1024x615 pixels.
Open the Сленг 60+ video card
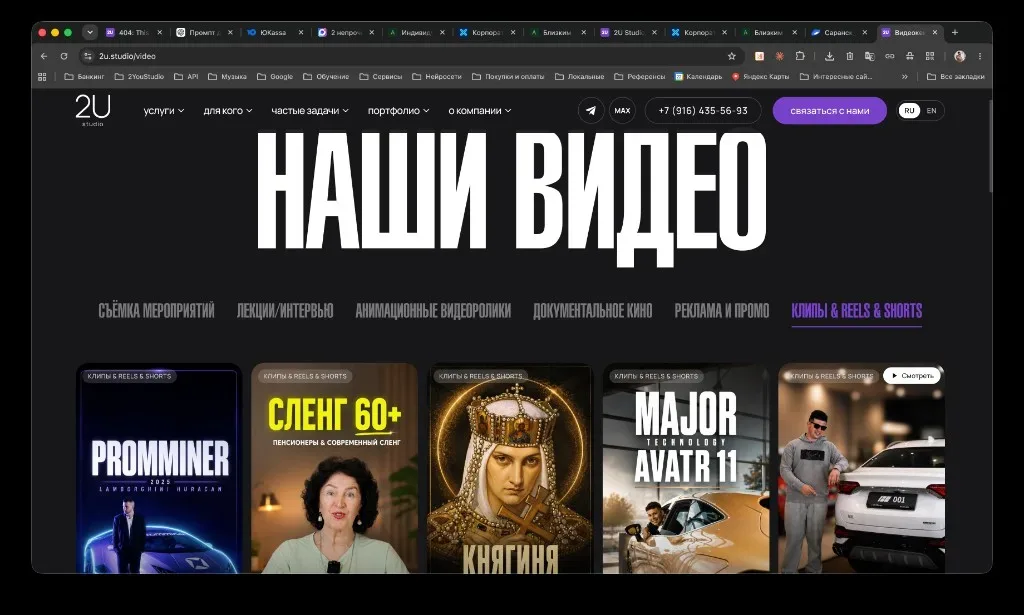pos(334,469)
